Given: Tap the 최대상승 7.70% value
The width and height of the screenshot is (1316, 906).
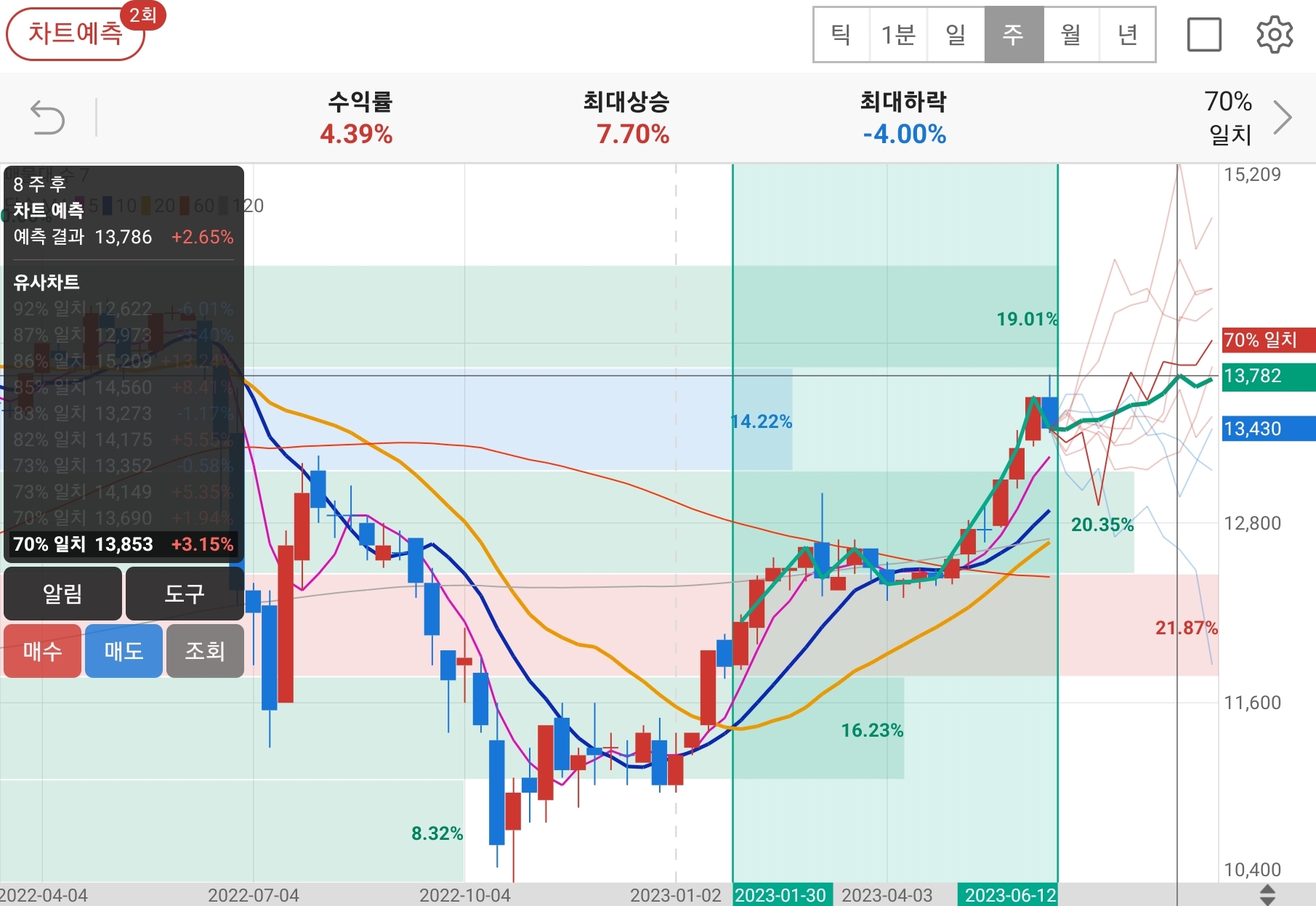Looking at the screenshot, I should (x=633, y=134).
